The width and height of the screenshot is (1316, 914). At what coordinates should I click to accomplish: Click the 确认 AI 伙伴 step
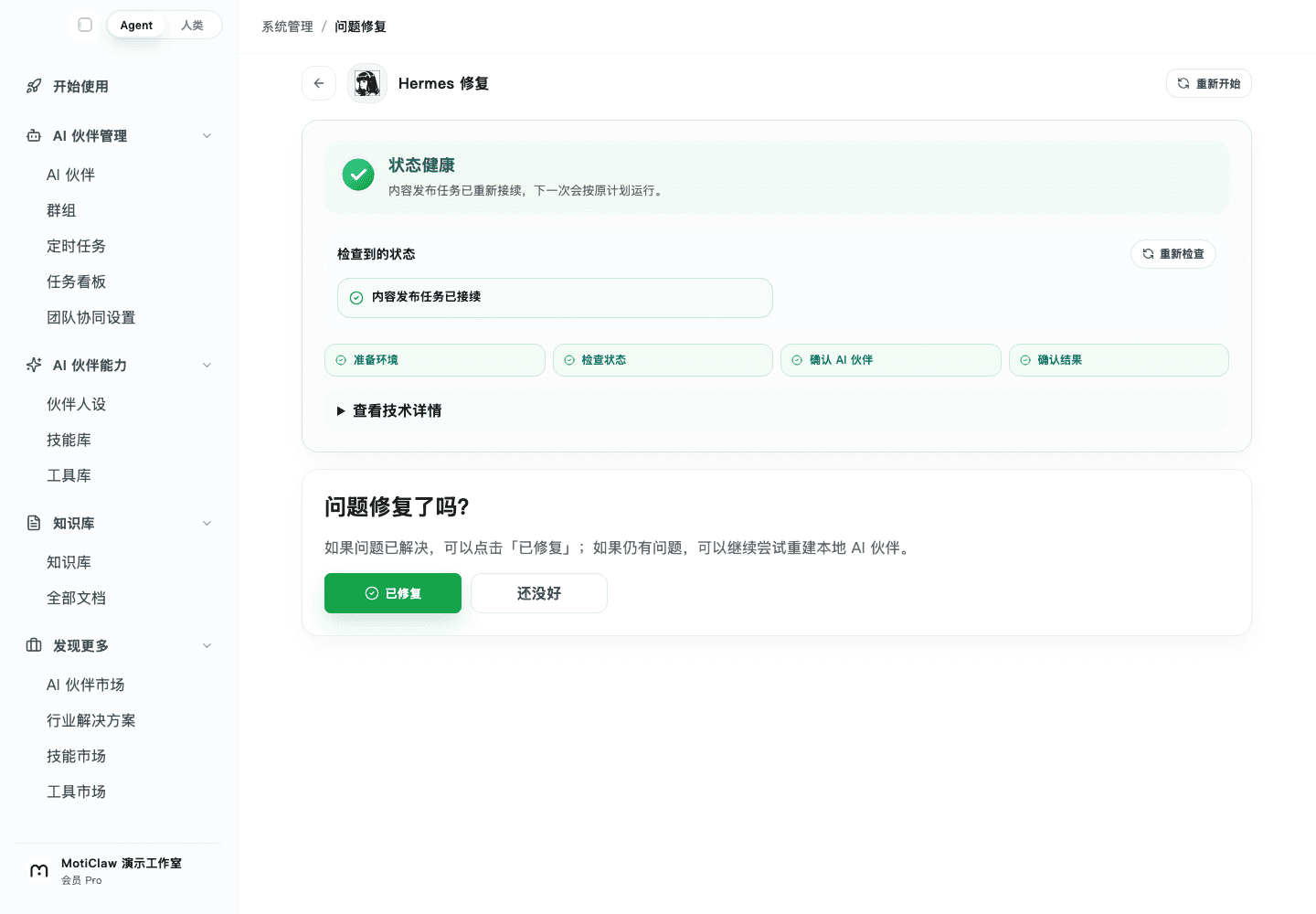[x=890, y=360]
